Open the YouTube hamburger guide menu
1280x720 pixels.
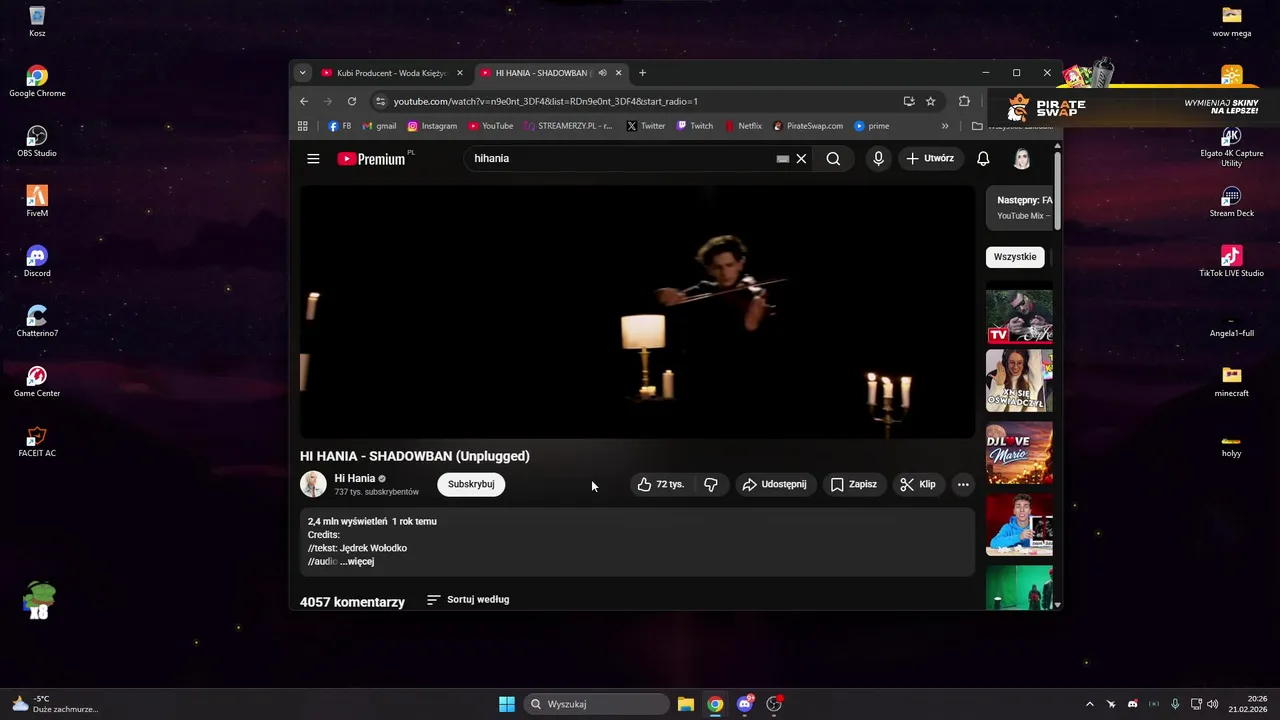pos(313,159)
